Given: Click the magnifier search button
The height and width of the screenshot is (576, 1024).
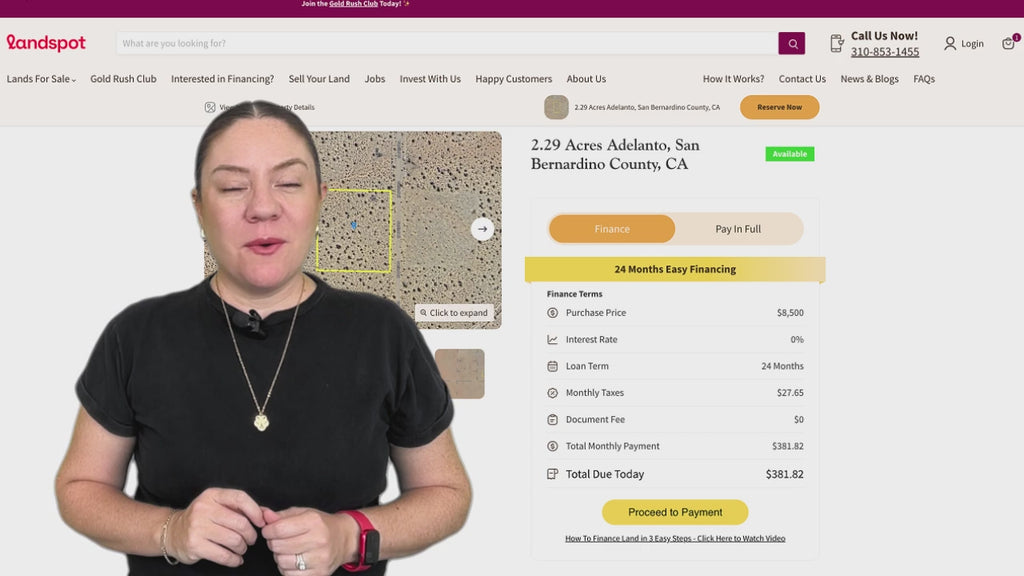Looking at the screenshot, I should [x=792, y=43].
